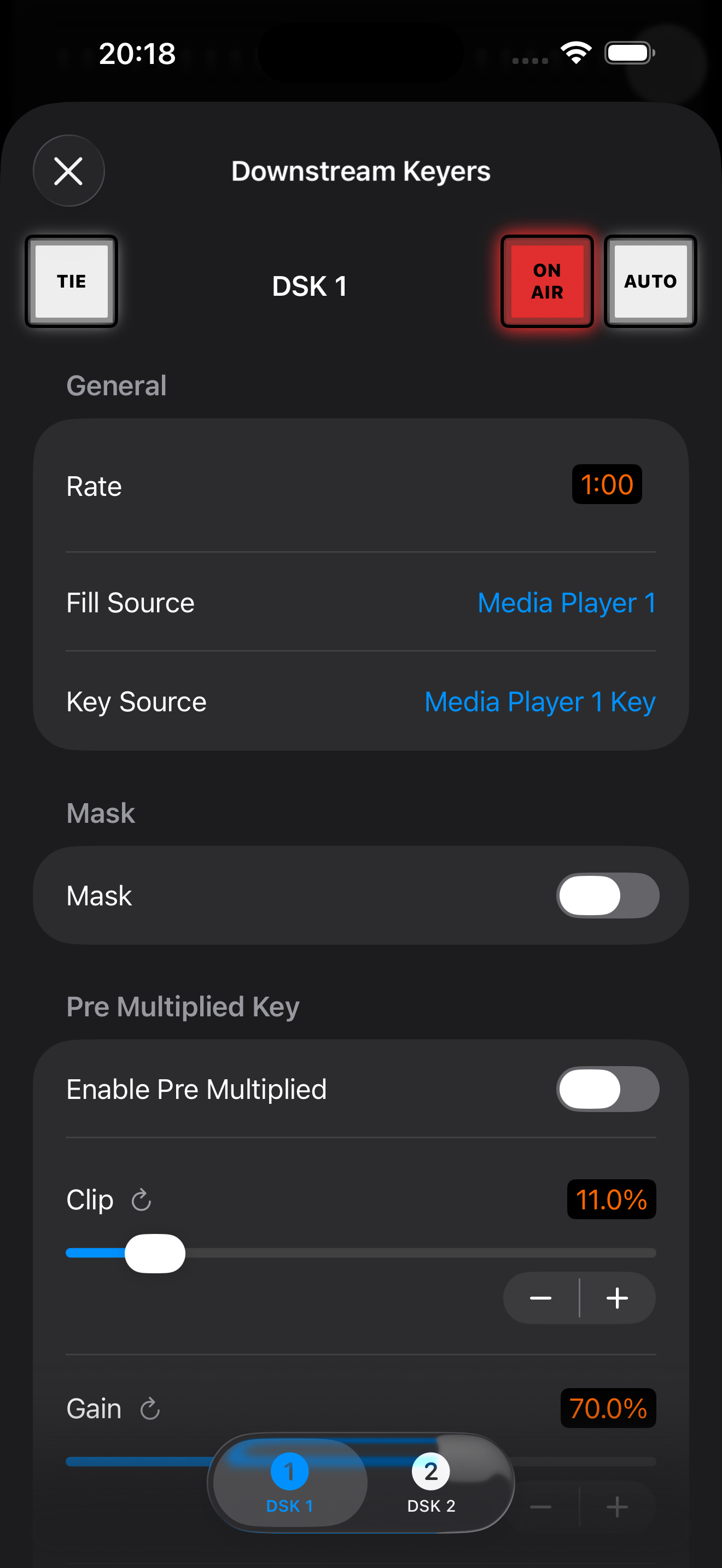Reset the Clip value icon
722x1568 pixels.
click(x=141, y=1201)
